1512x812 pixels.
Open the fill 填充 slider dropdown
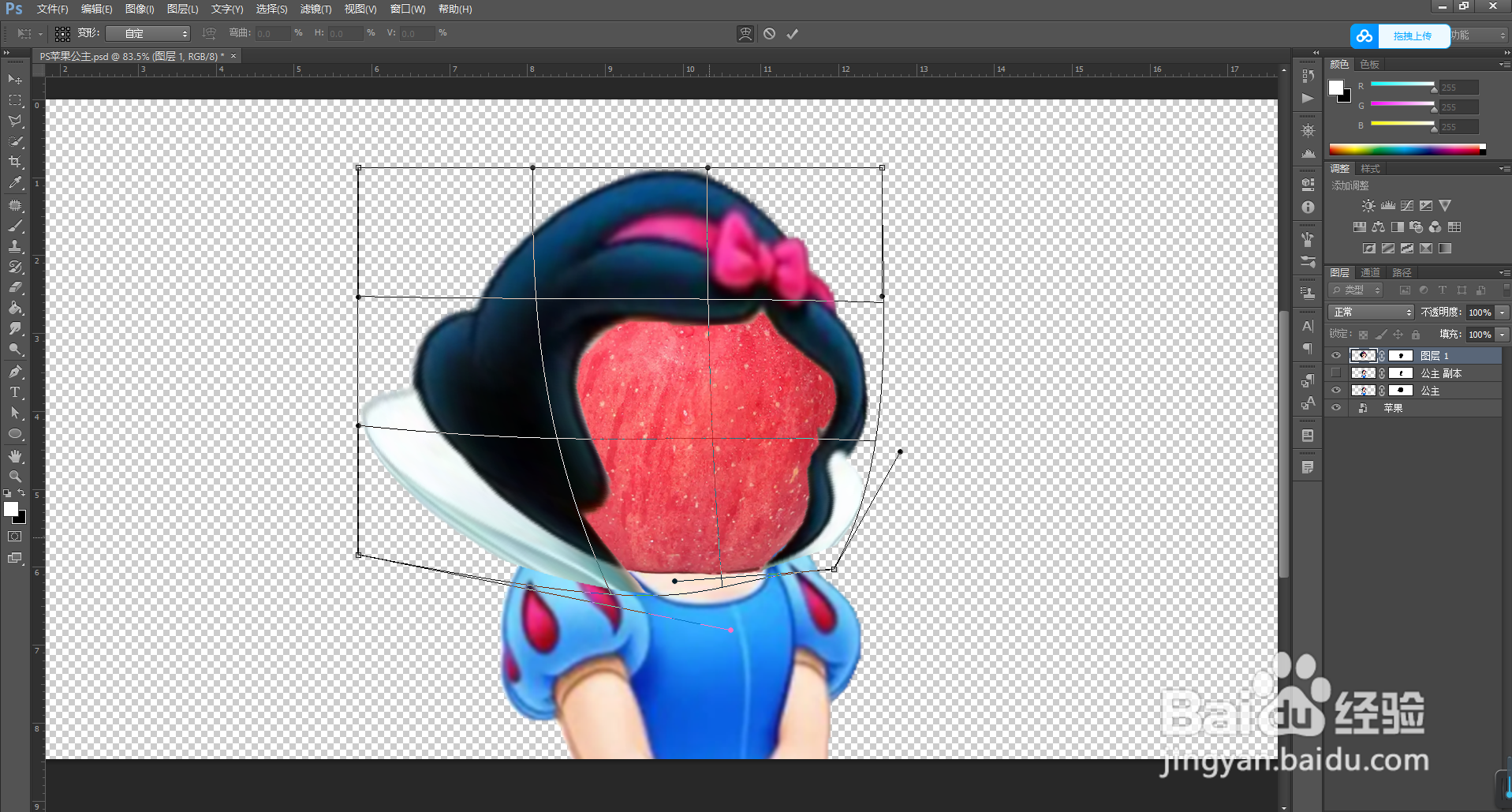pos(1502,335)
